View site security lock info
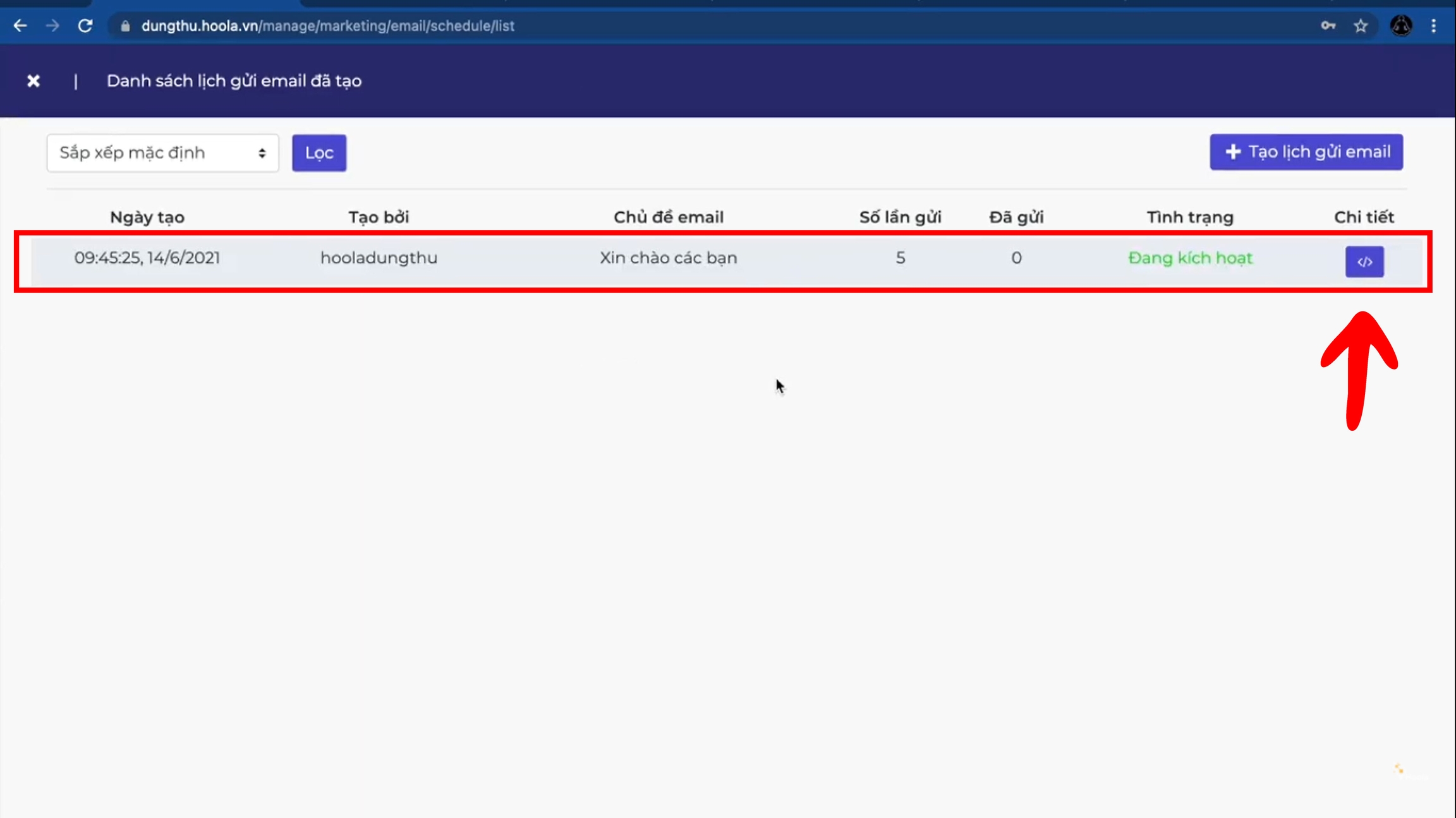The image size is (1456, 818). pos(125,26)
